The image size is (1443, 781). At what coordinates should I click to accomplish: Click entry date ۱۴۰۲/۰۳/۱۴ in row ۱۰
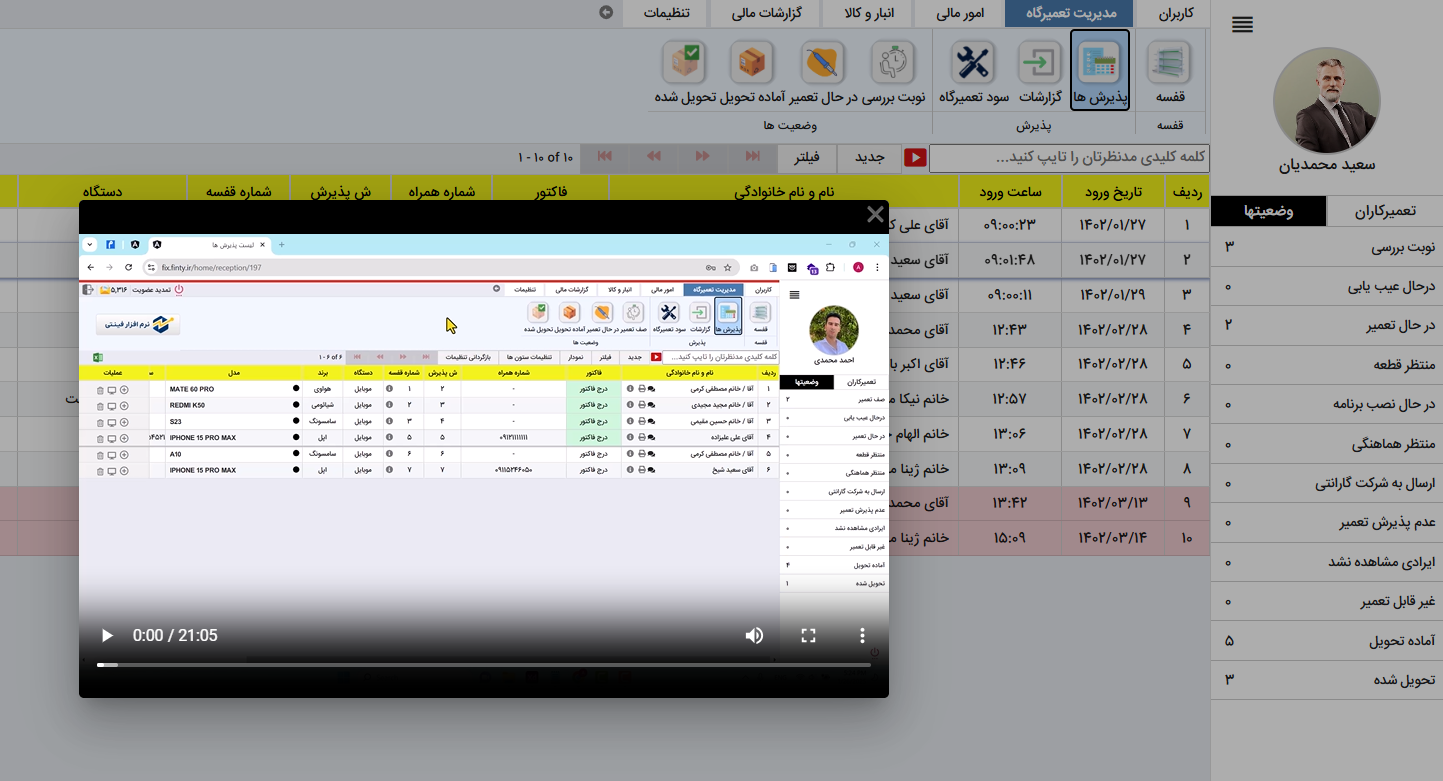pos(1113,538)
